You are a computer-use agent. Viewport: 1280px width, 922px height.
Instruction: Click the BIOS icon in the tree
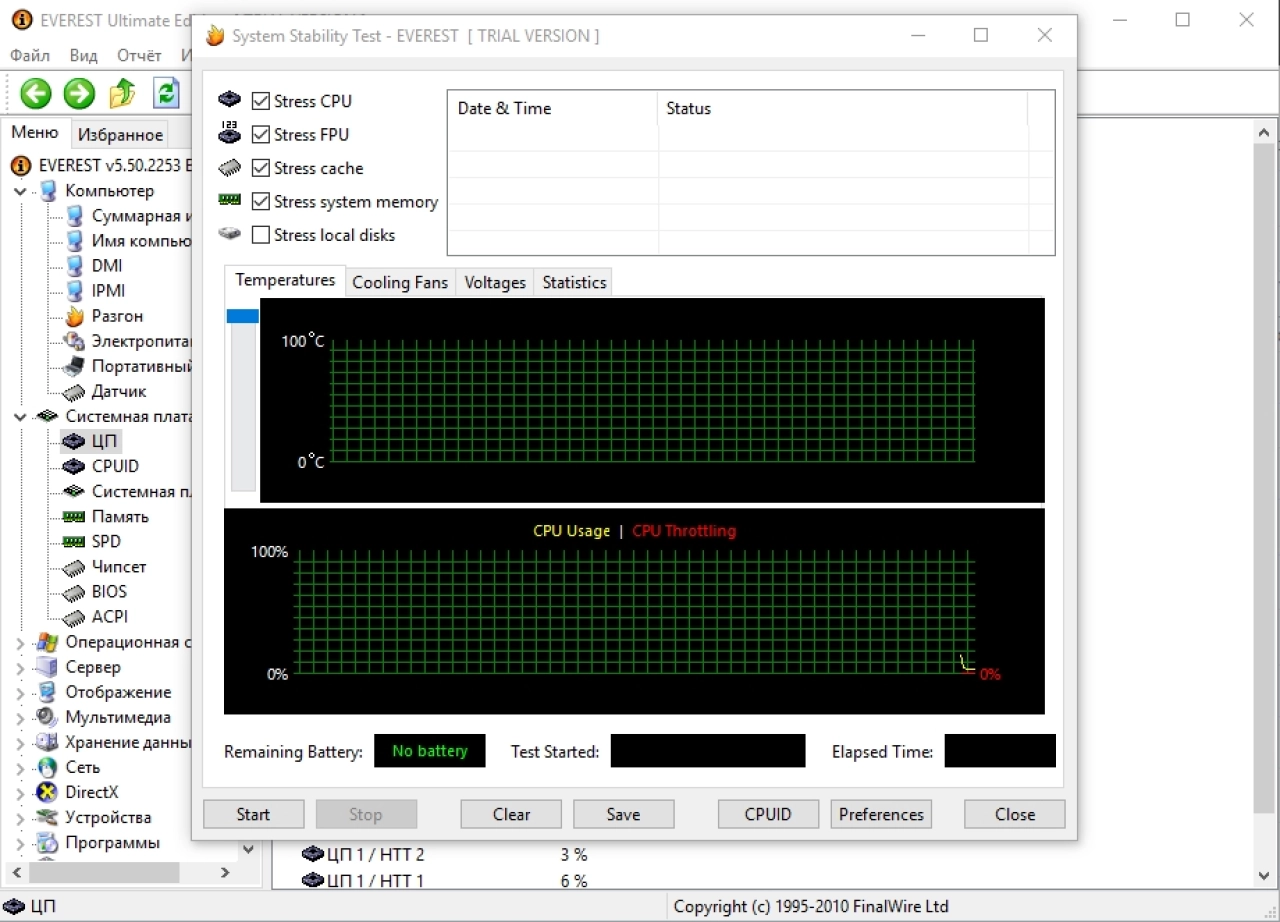tap(74, 592)
